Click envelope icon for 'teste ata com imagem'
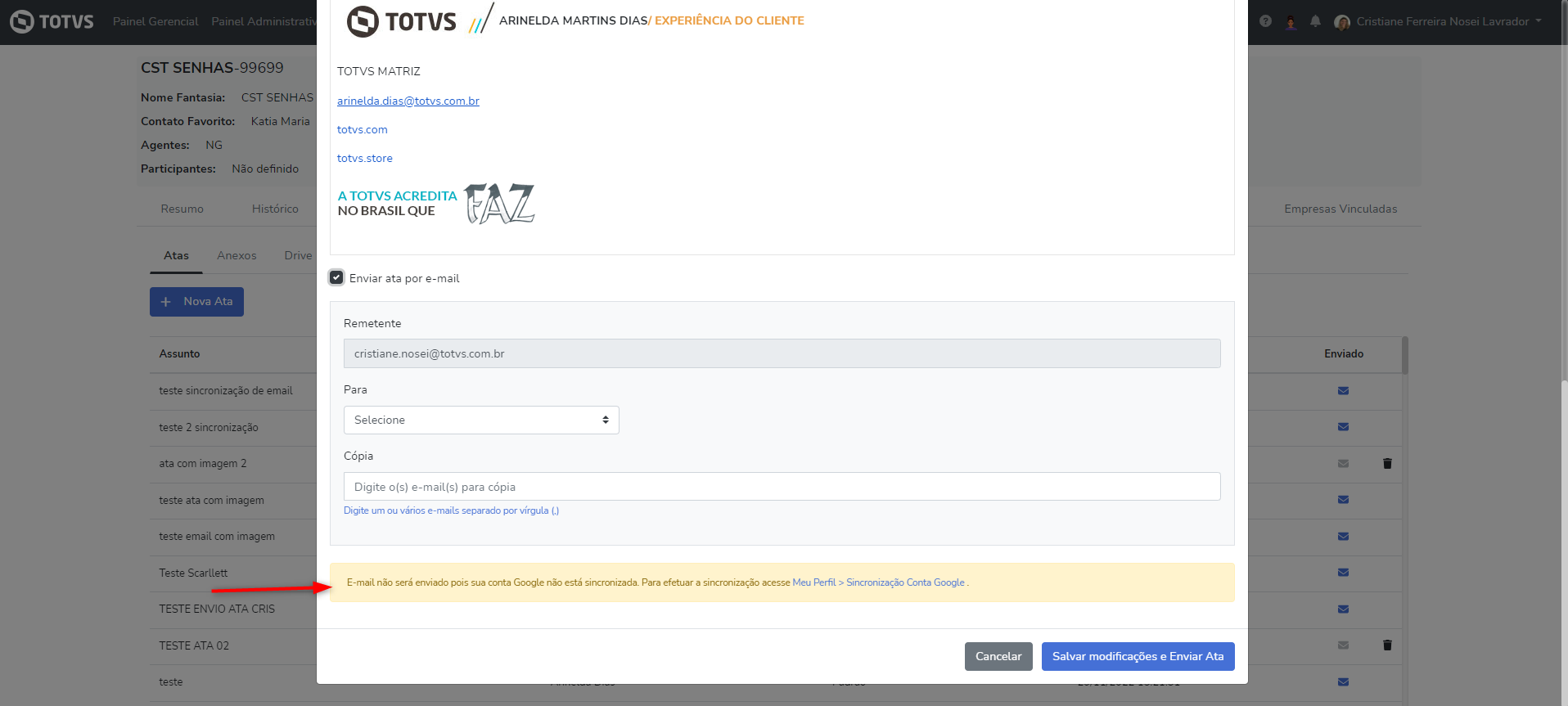Viewport: 1568px width, 706px height. pos(1343,500)
